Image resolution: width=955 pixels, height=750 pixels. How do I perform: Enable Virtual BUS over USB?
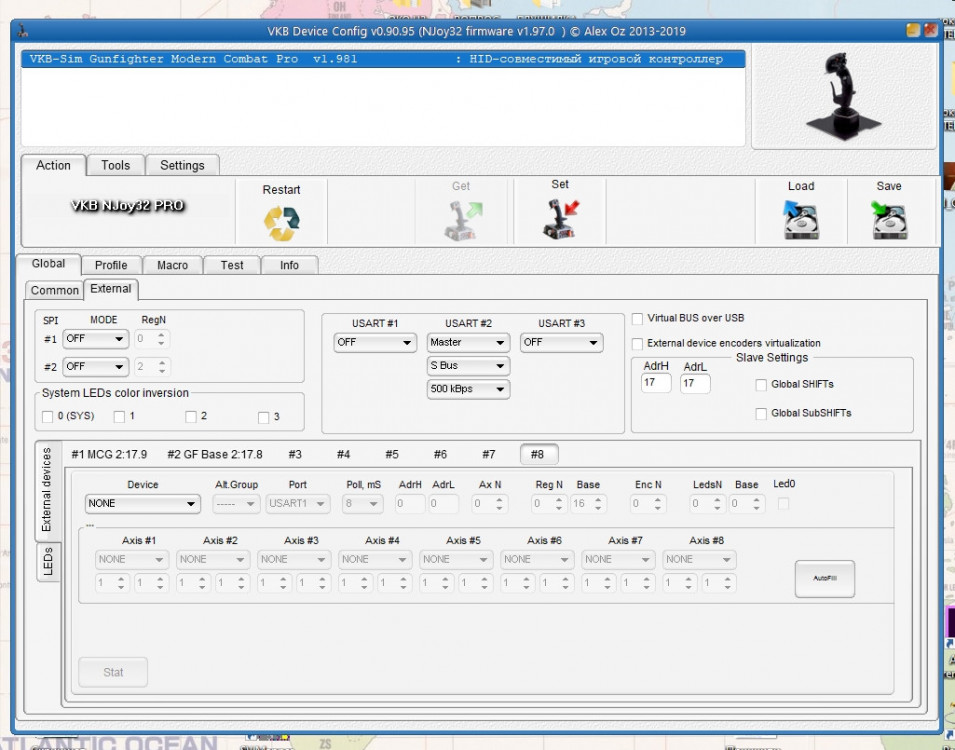pyautogui.click(x=637, y=319)
